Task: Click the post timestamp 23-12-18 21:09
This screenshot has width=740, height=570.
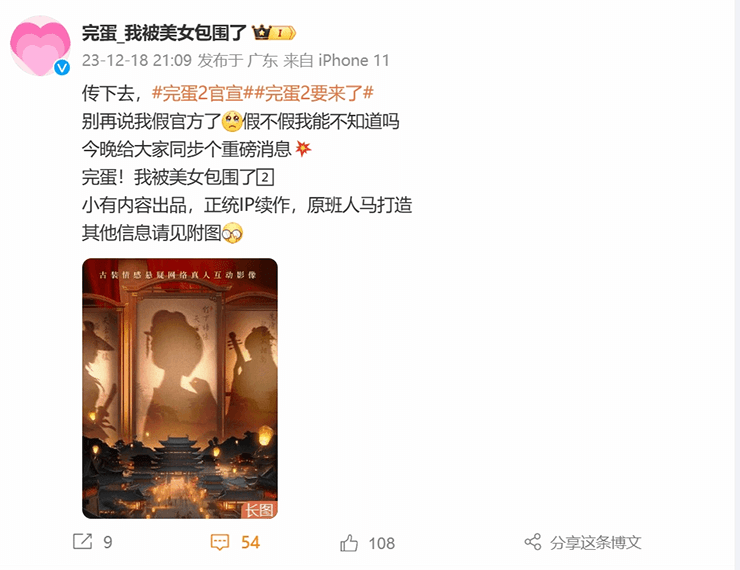Action: tap(137, 60)
